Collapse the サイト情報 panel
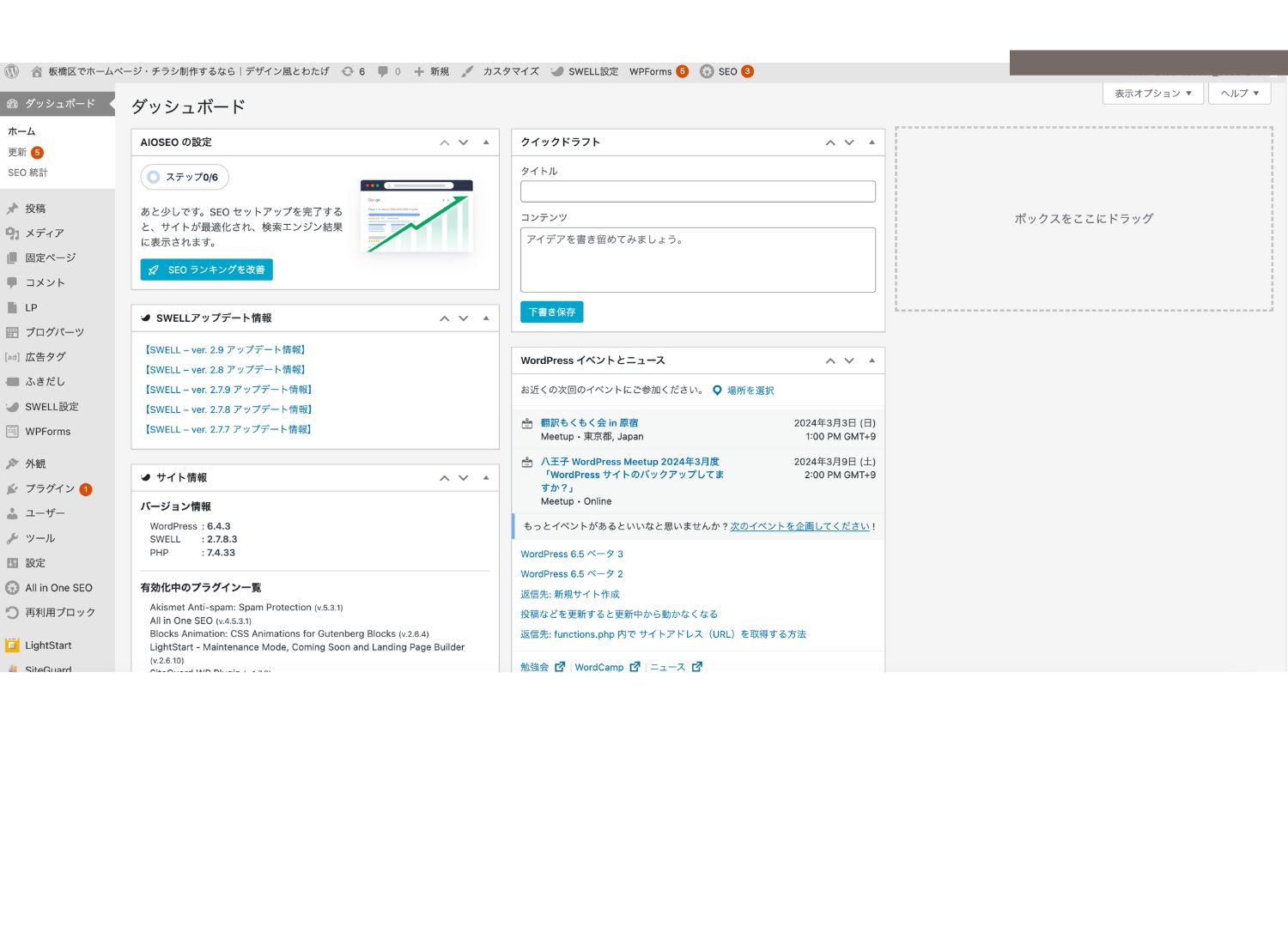 [x=486, y=478]
